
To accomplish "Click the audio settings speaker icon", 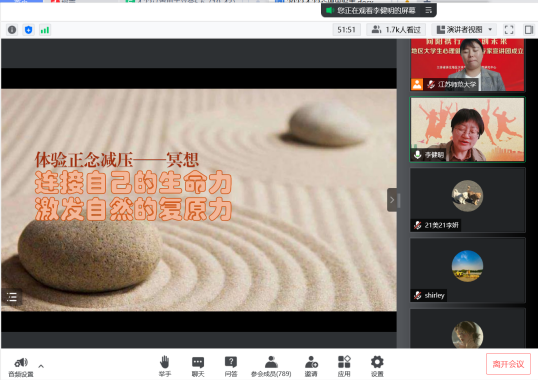I will point(21,362).
